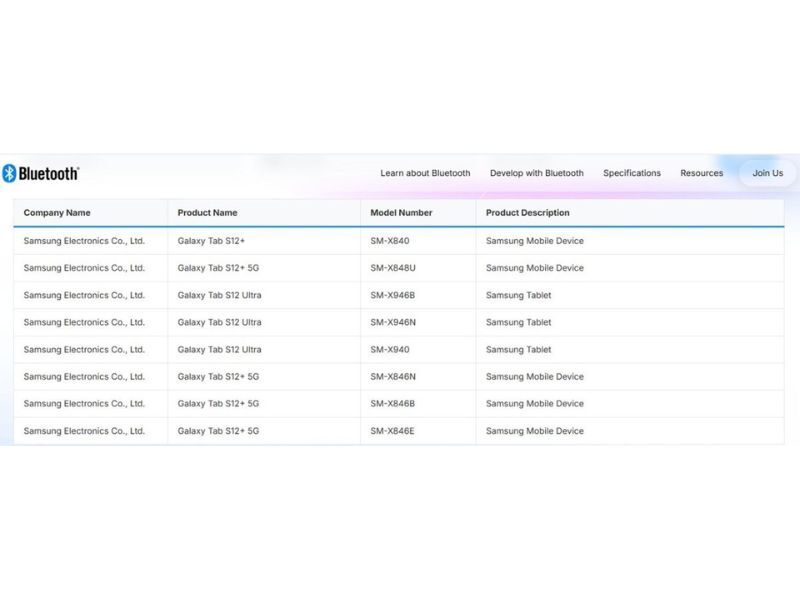Image resolution: width=800 pixels, height=600 pixels.
Task: Sort by Company Name column header
Action: 57,213
